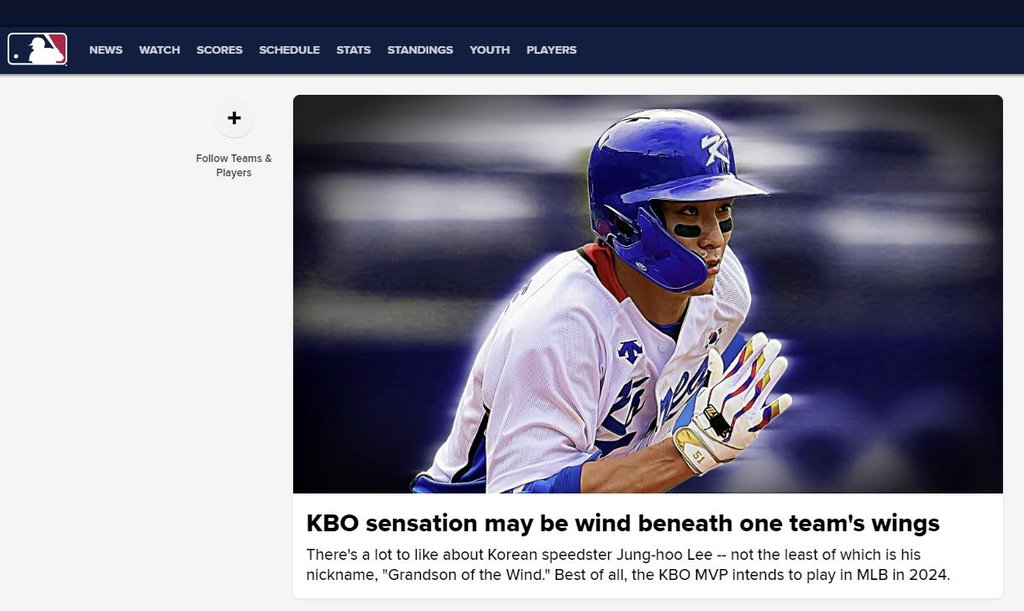Screen dimensions: 1024x611
Task: Go to the WATCH section
Action: point(159,50)
